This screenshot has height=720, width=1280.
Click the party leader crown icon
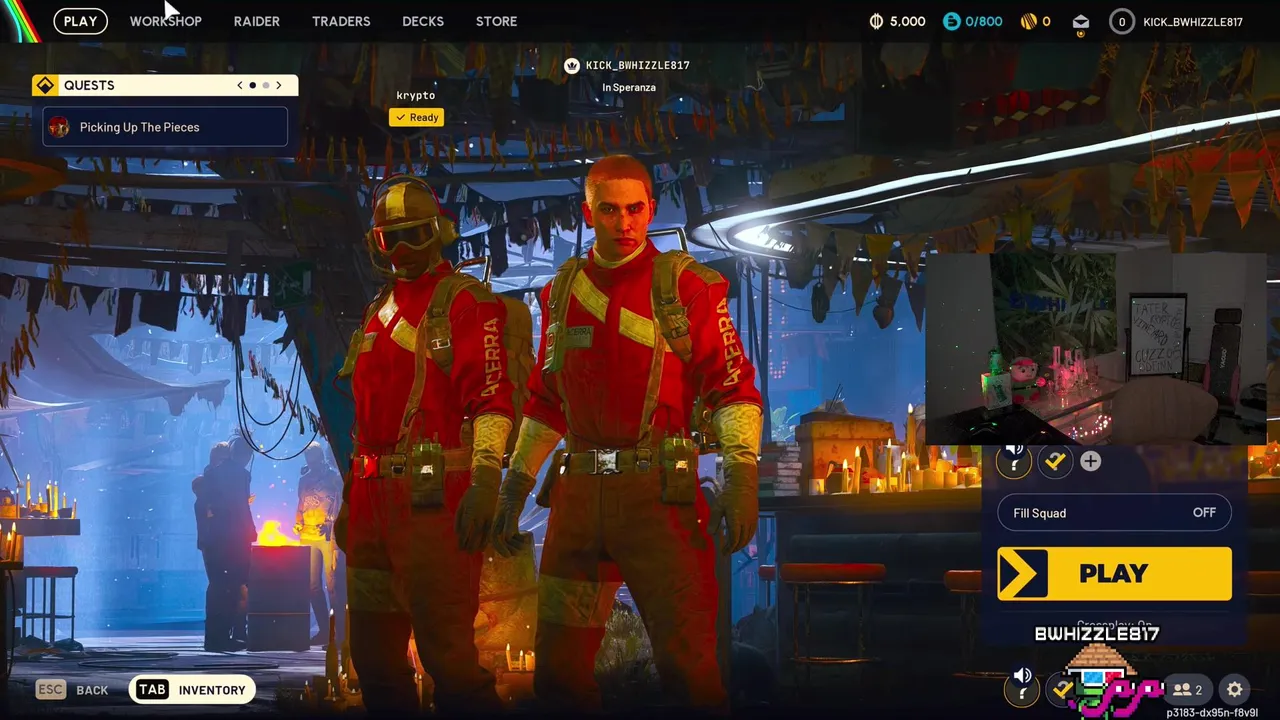point(572,66)
